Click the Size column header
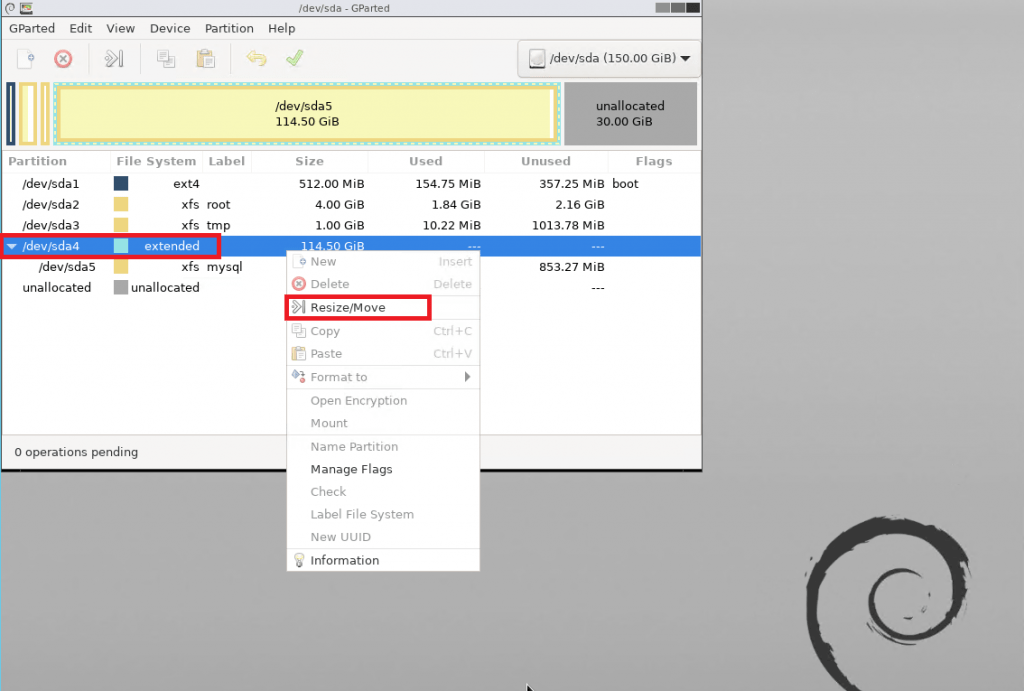The width and height of the screenshot is (1024, 691). click(x=310, y=161)
